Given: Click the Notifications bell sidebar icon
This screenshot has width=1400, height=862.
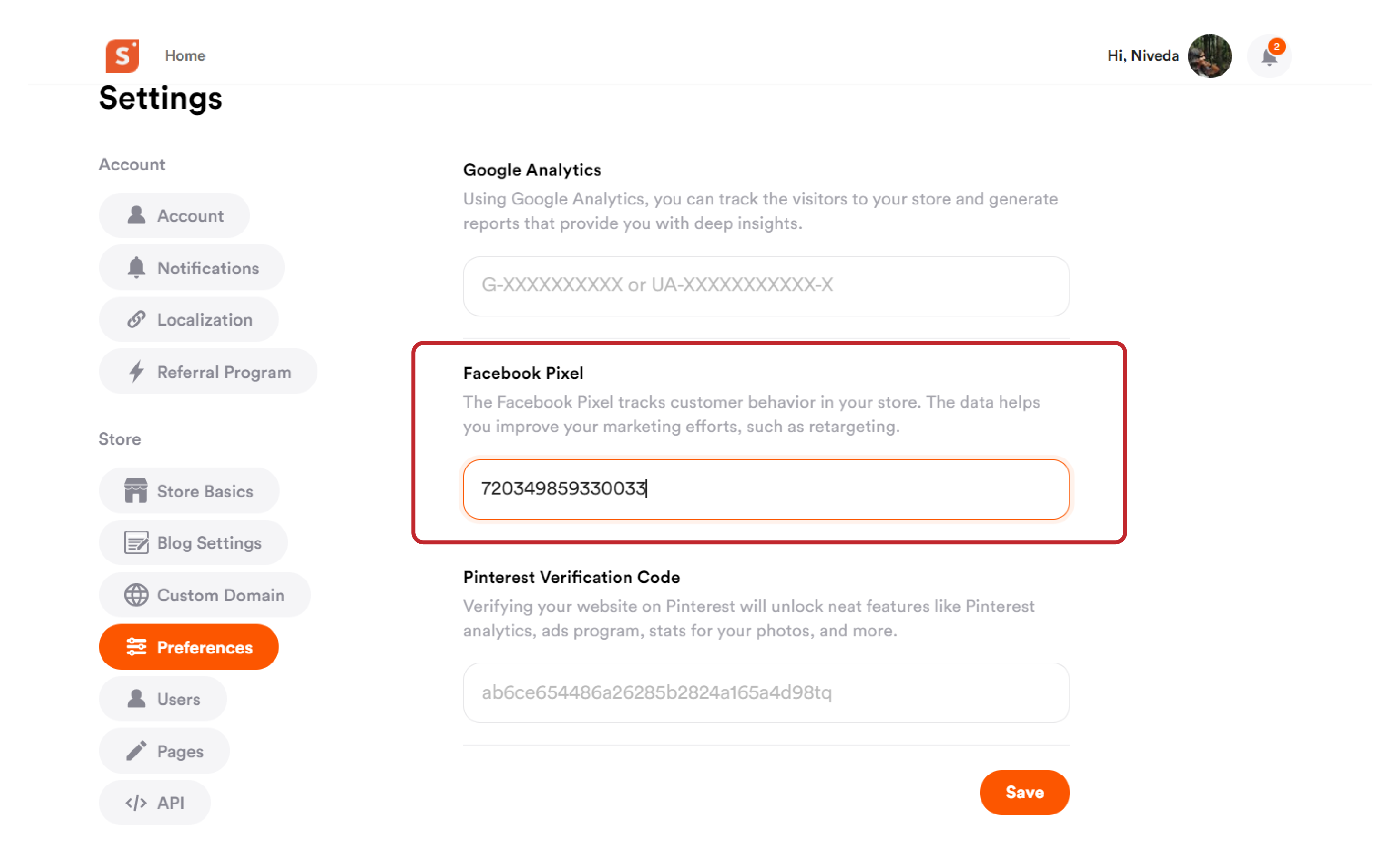Looking at the screenshot, I should point(136,267).
